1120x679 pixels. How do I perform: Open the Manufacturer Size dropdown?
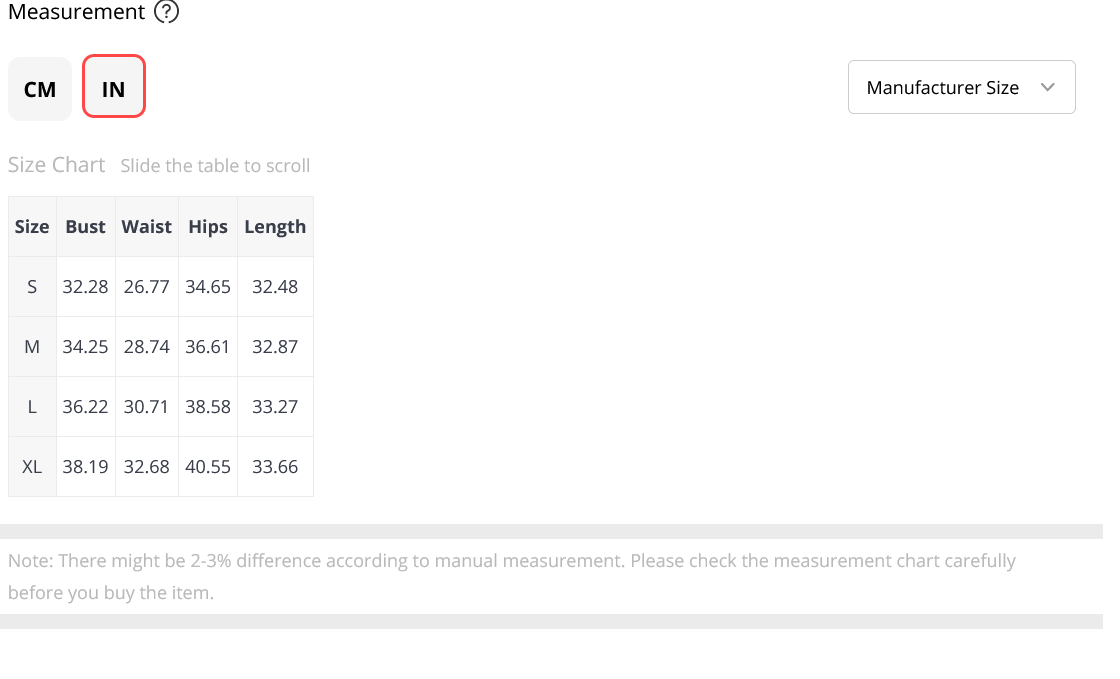[x=961, y=87]
